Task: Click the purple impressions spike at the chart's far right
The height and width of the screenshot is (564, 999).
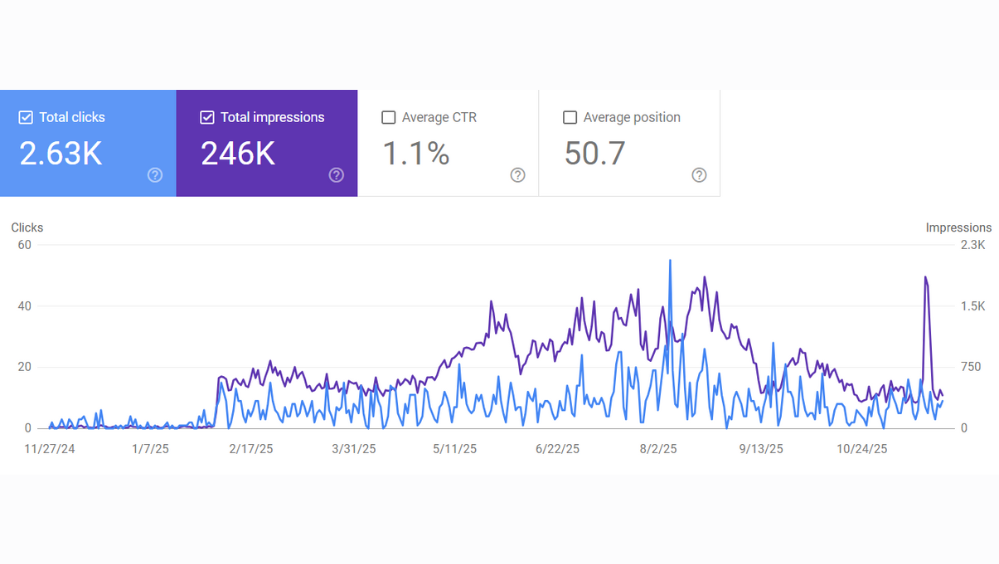Action: tap(926, 278)
